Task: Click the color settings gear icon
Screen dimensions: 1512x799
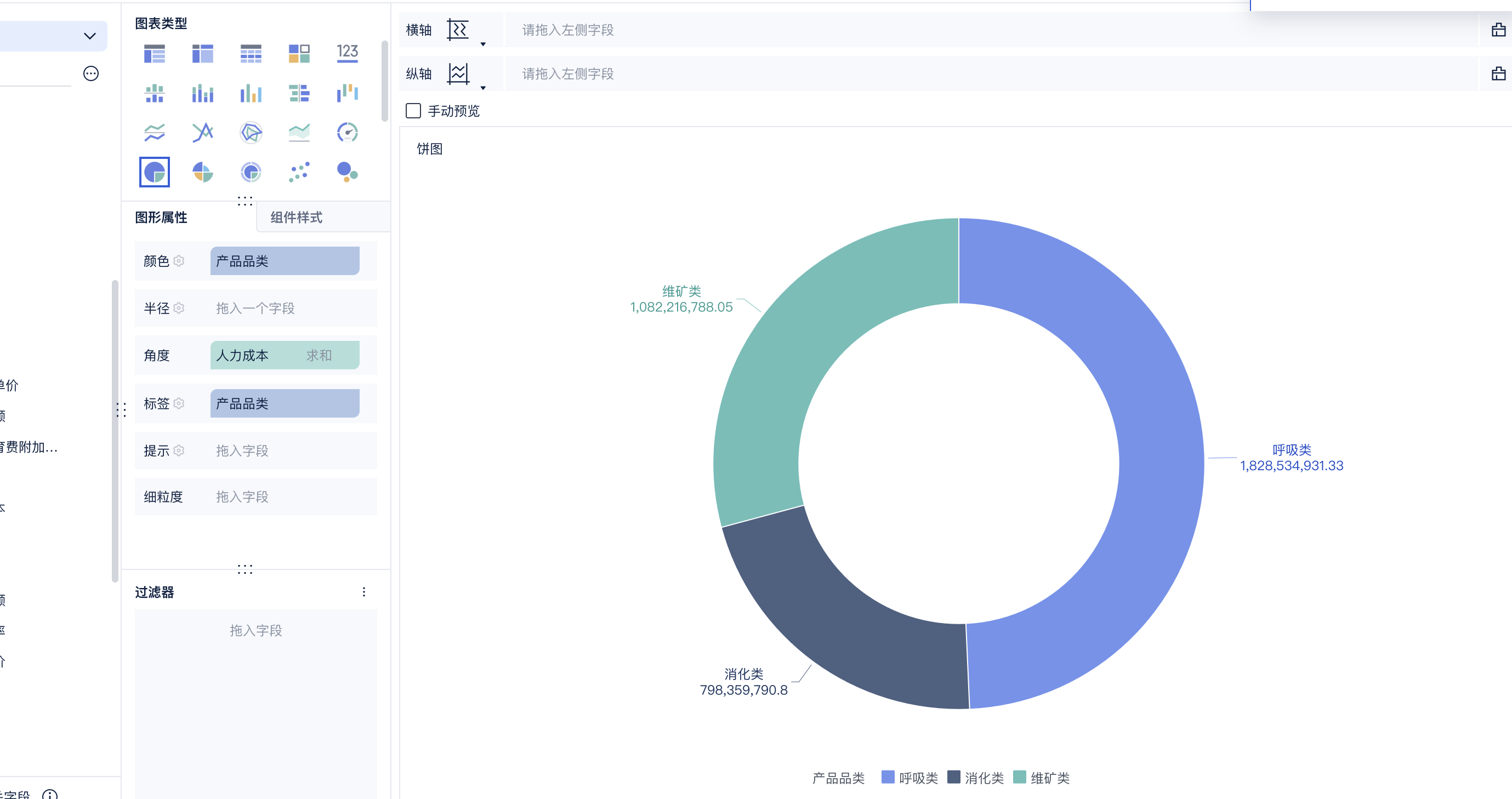Action: (179, 261)
